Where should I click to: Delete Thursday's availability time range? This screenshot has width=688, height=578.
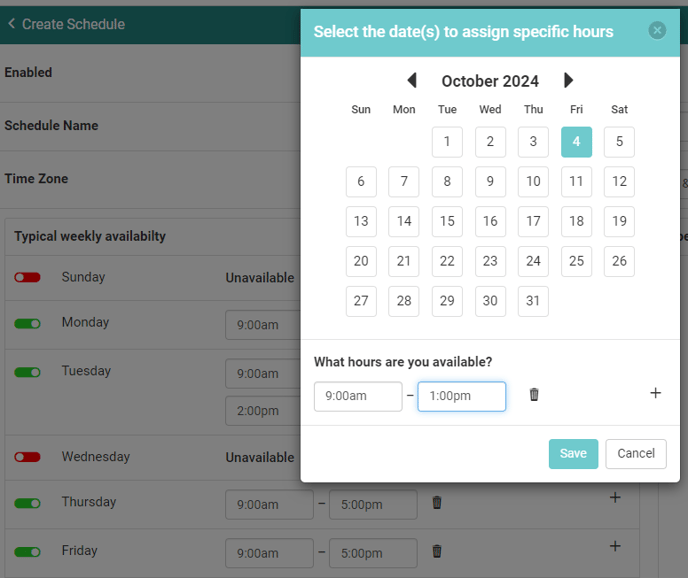(x=437, y=503)
